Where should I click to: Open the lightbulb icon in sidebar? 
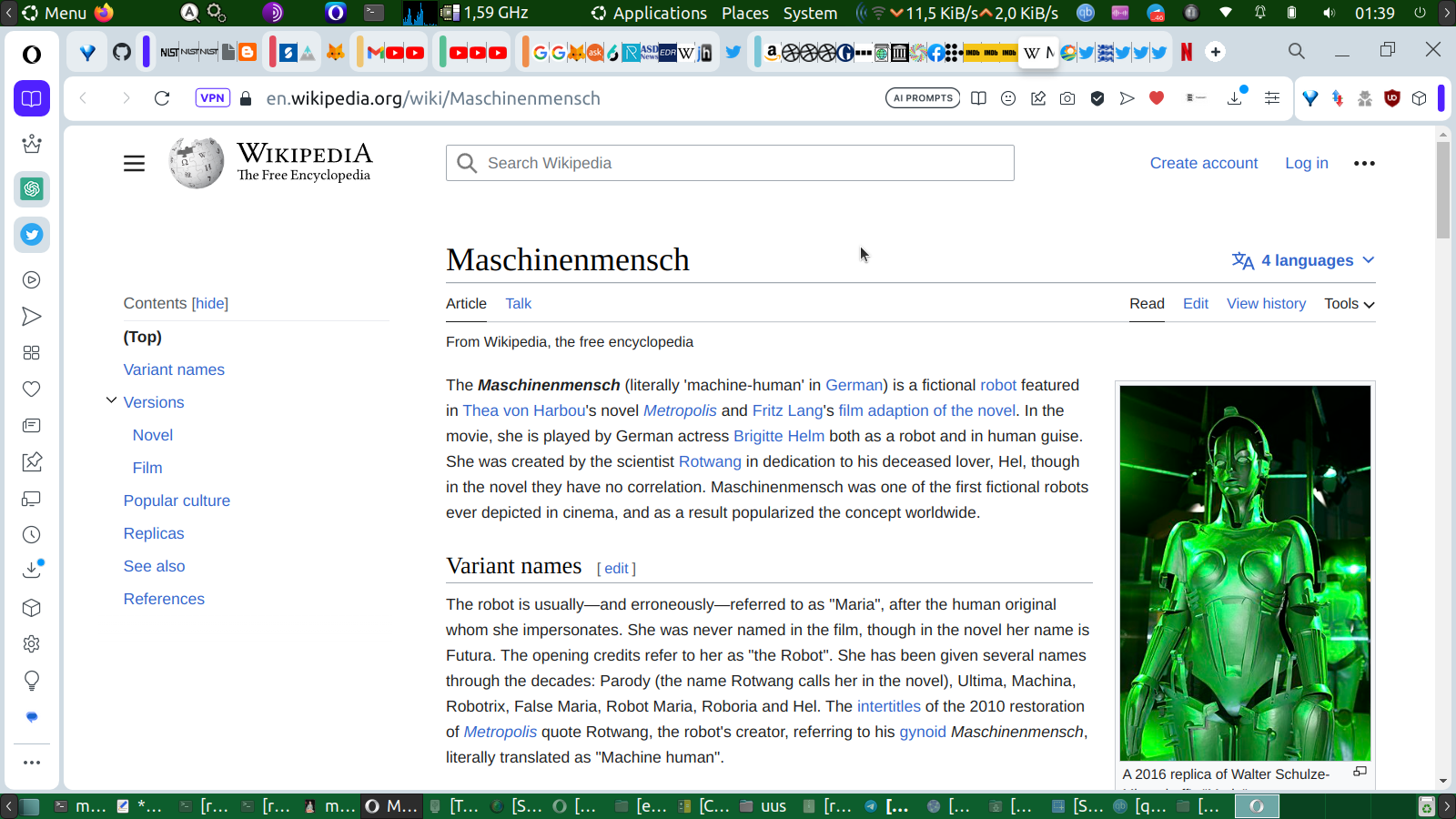32,681
